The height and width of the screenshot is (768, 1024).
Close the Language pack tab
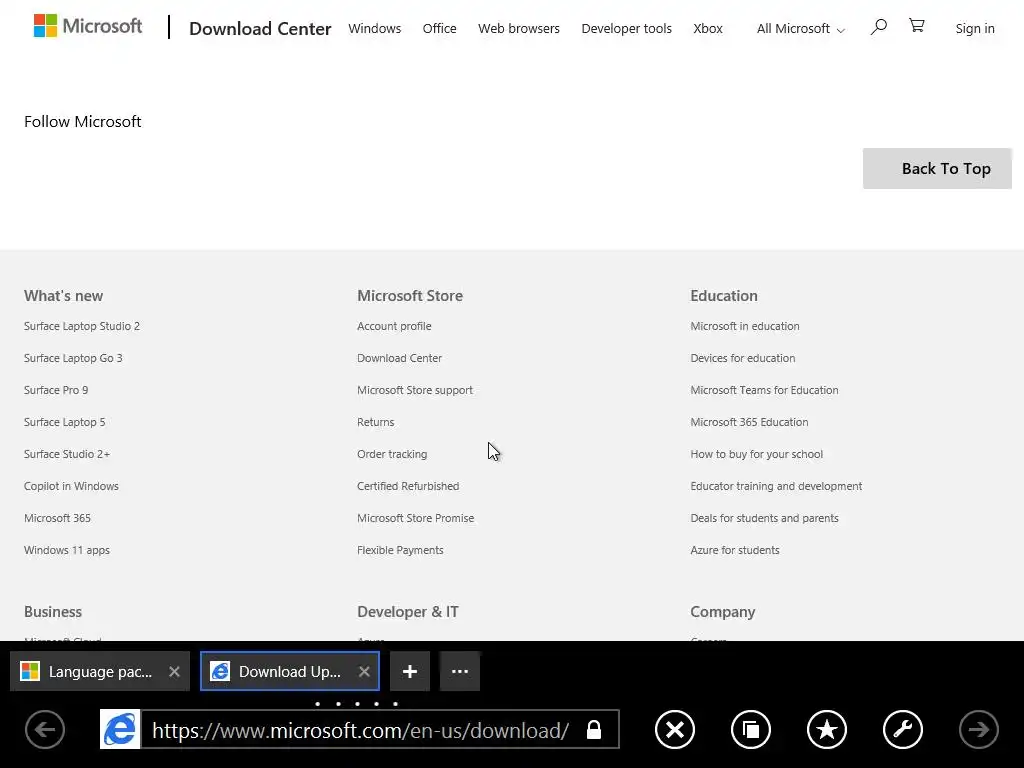(174, 671)
